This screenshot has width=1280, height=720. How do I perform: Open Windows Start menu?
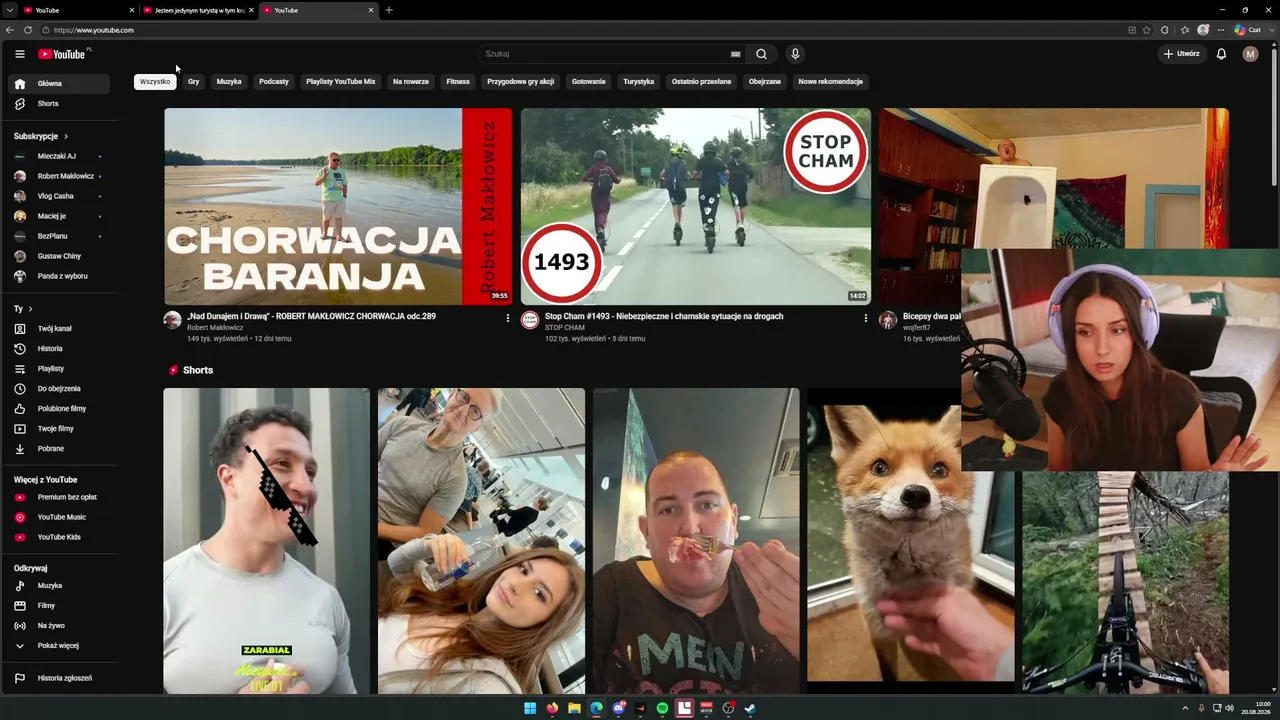coord(530,708)
